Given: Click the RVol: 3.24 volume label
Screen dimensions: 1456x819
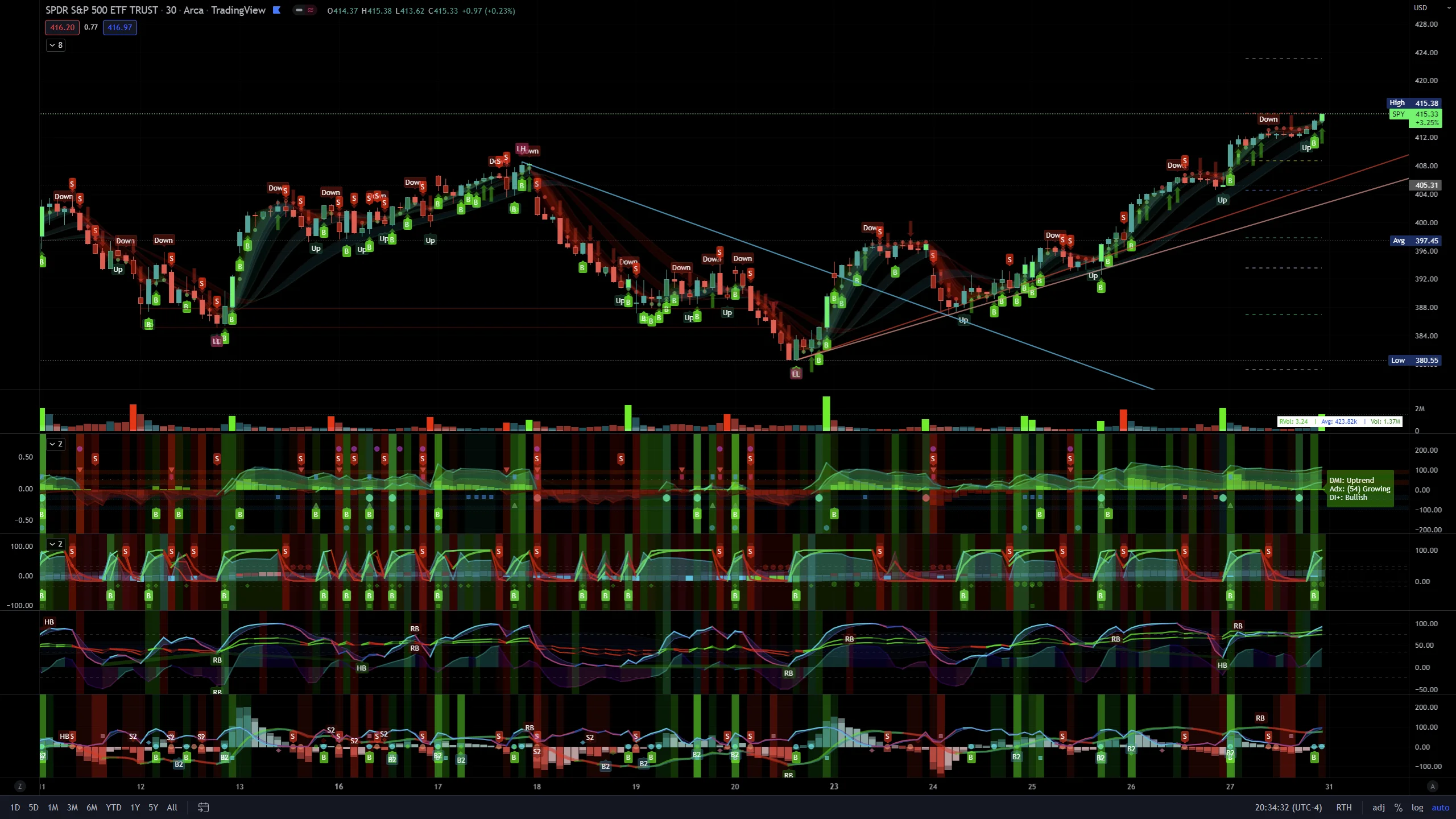Looking at the screenshot, I should [x=1293, y=421].
